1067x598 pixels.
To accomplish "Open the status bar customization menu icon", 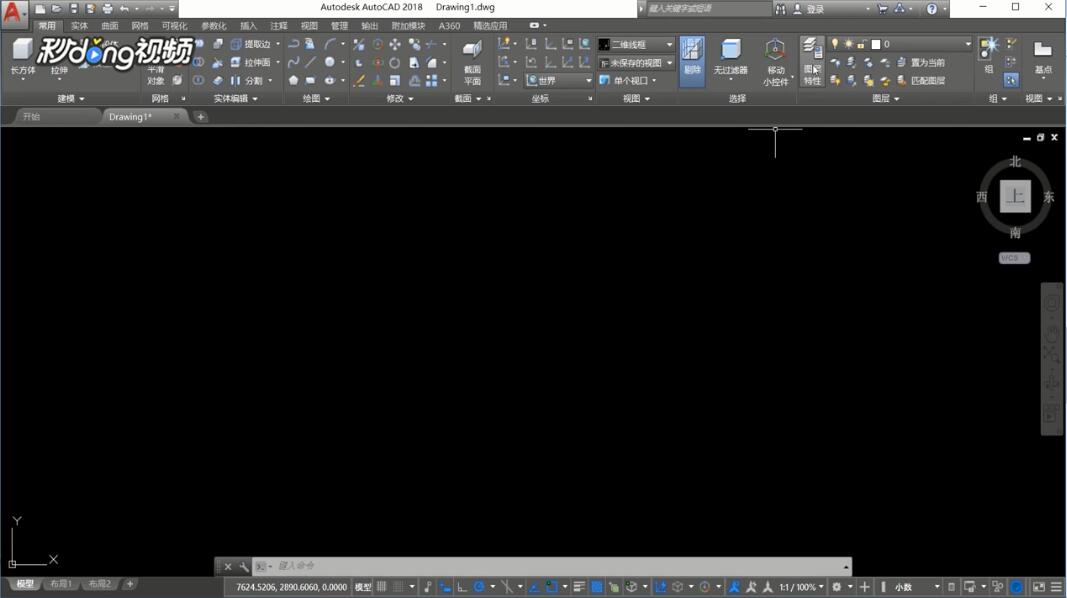I will (1056, 586).
